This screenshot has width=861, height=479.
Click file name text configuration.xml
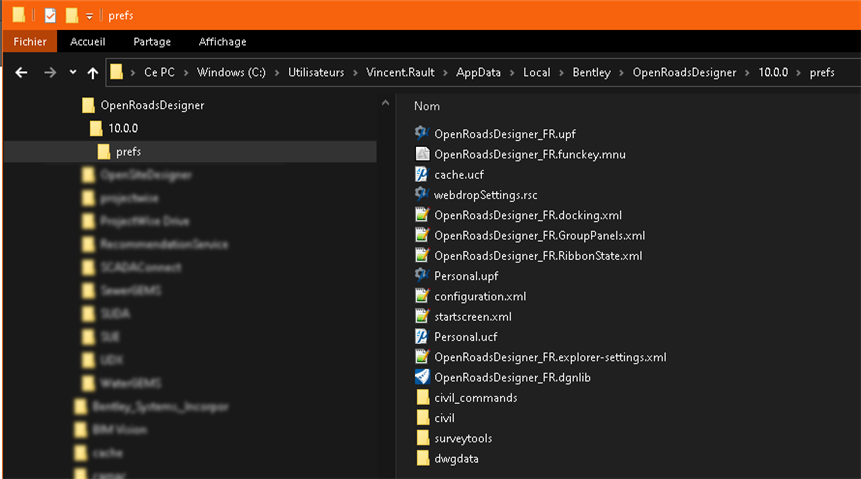(480, 297)
